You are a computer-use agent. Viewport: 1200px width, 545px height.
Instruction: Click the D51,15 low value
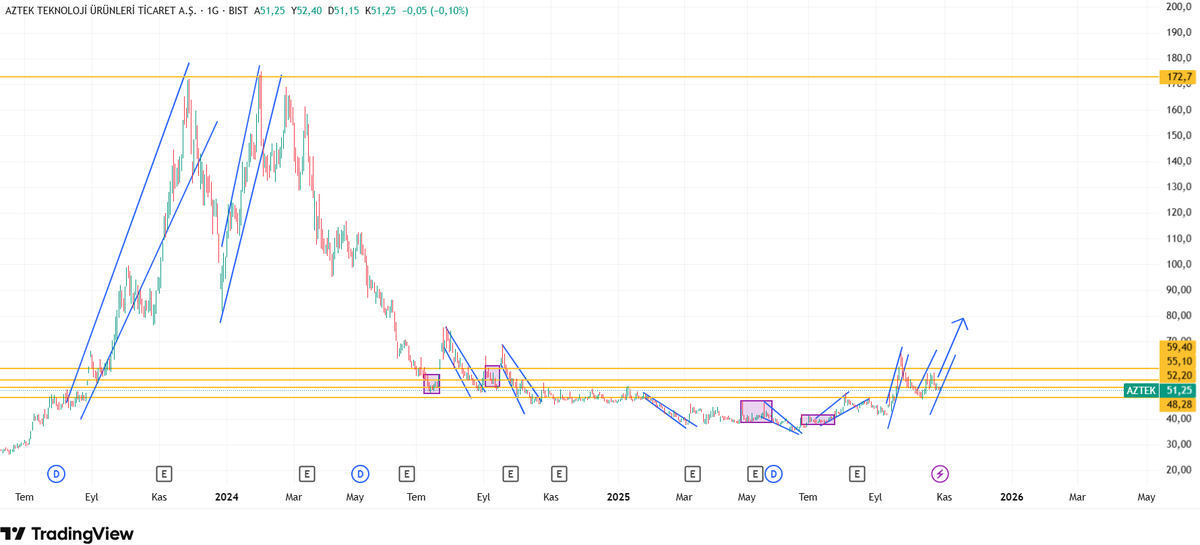[x=343, y=10]
